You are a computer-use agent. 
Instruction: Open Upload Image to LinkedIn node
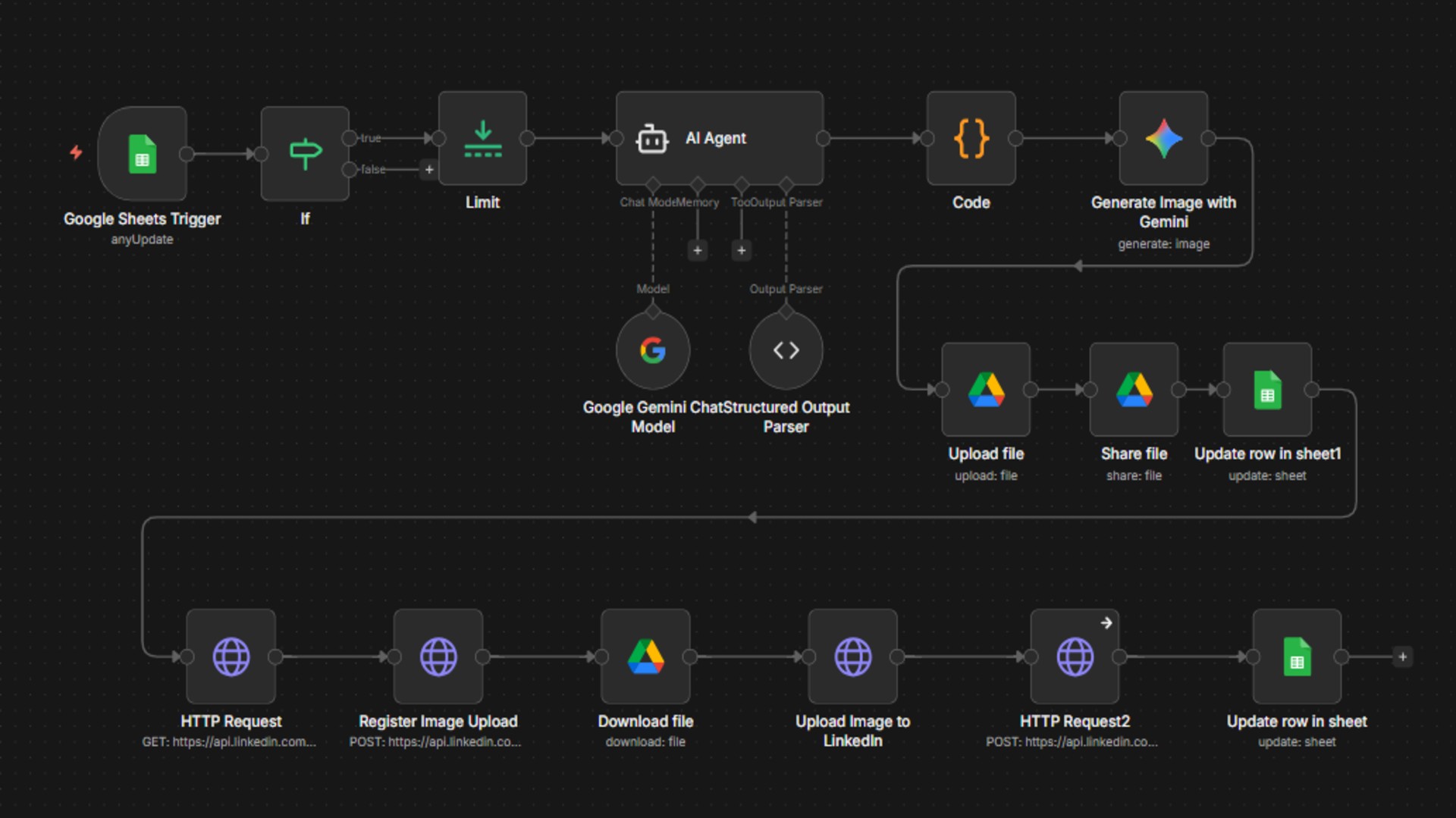click(852, 657)
